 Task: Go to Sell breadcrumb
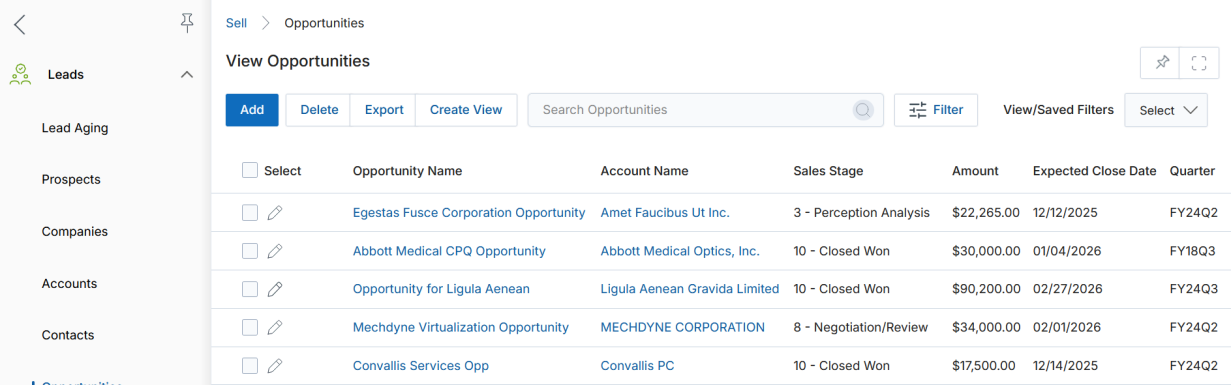pos(236,23)
